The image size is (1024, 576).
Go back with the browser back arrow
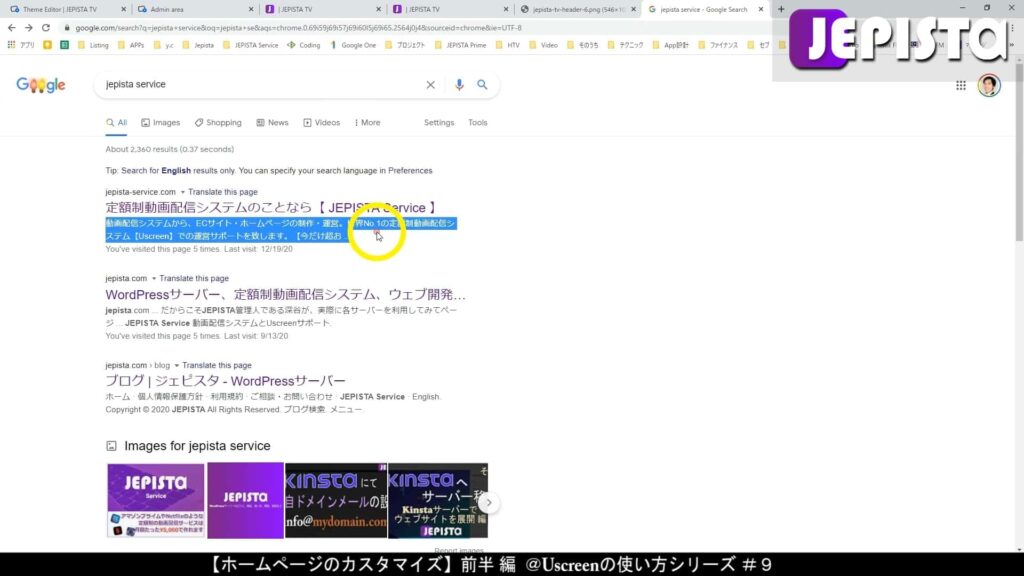click(x=11, y=28)
